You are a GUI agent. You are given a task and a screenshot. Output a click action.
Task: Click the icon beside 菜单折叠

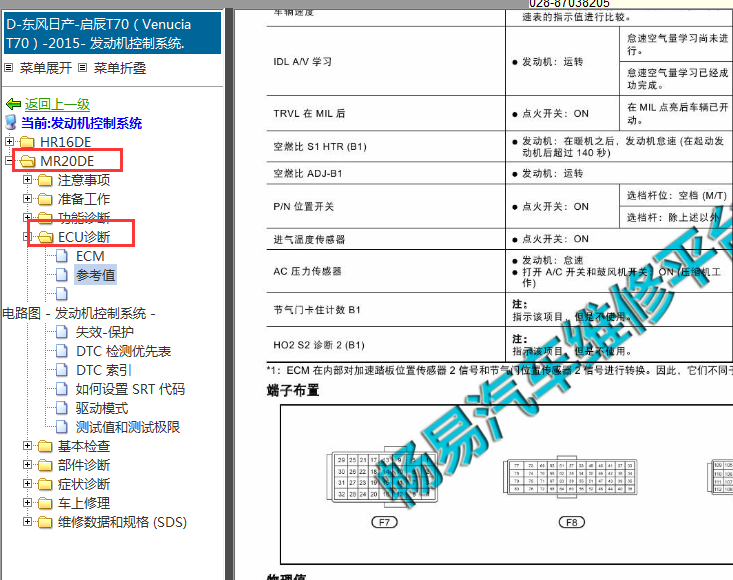(x=82, y=68)
